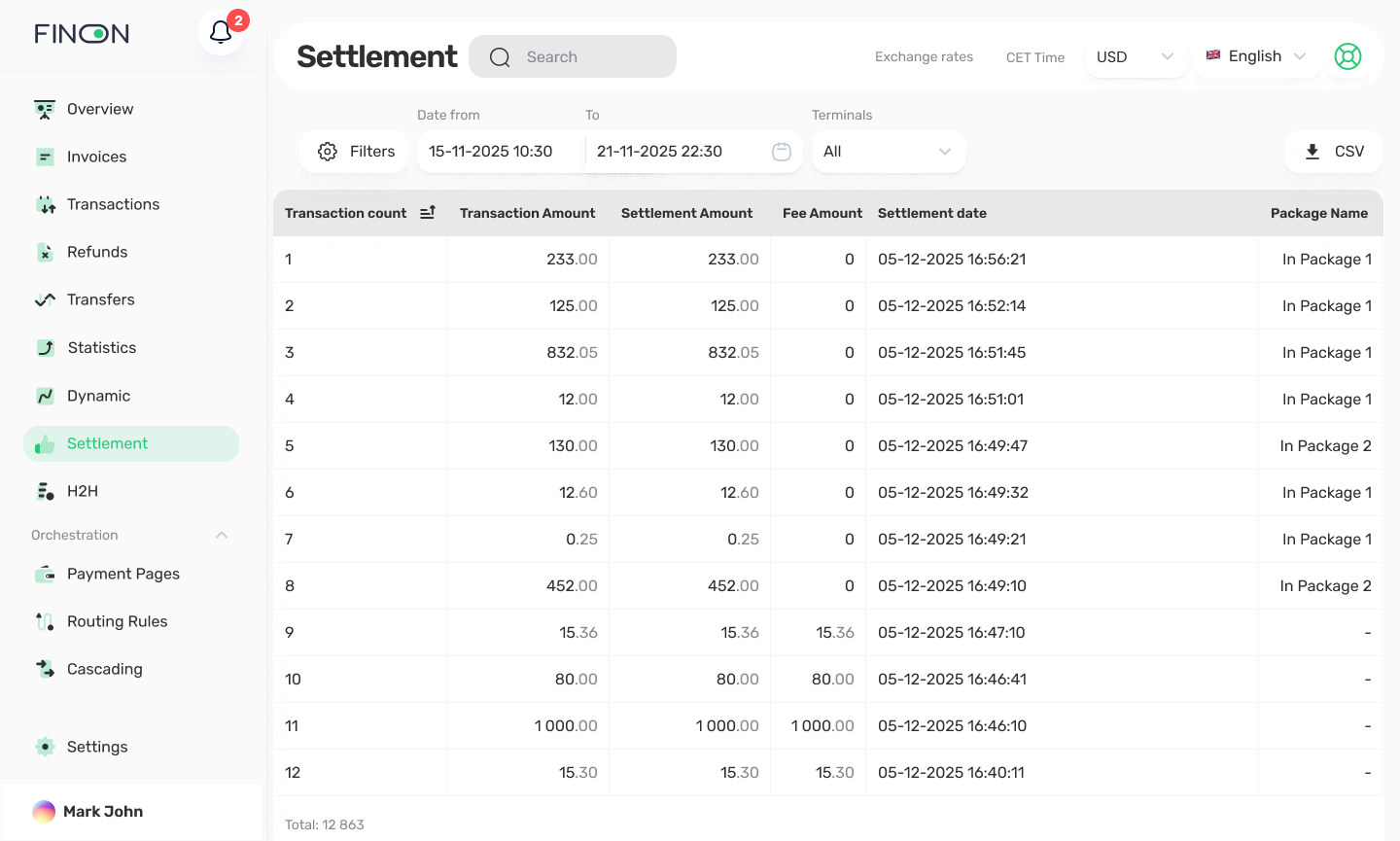Open the Terminals All dropdown
1400x841 pixels.
888,152
